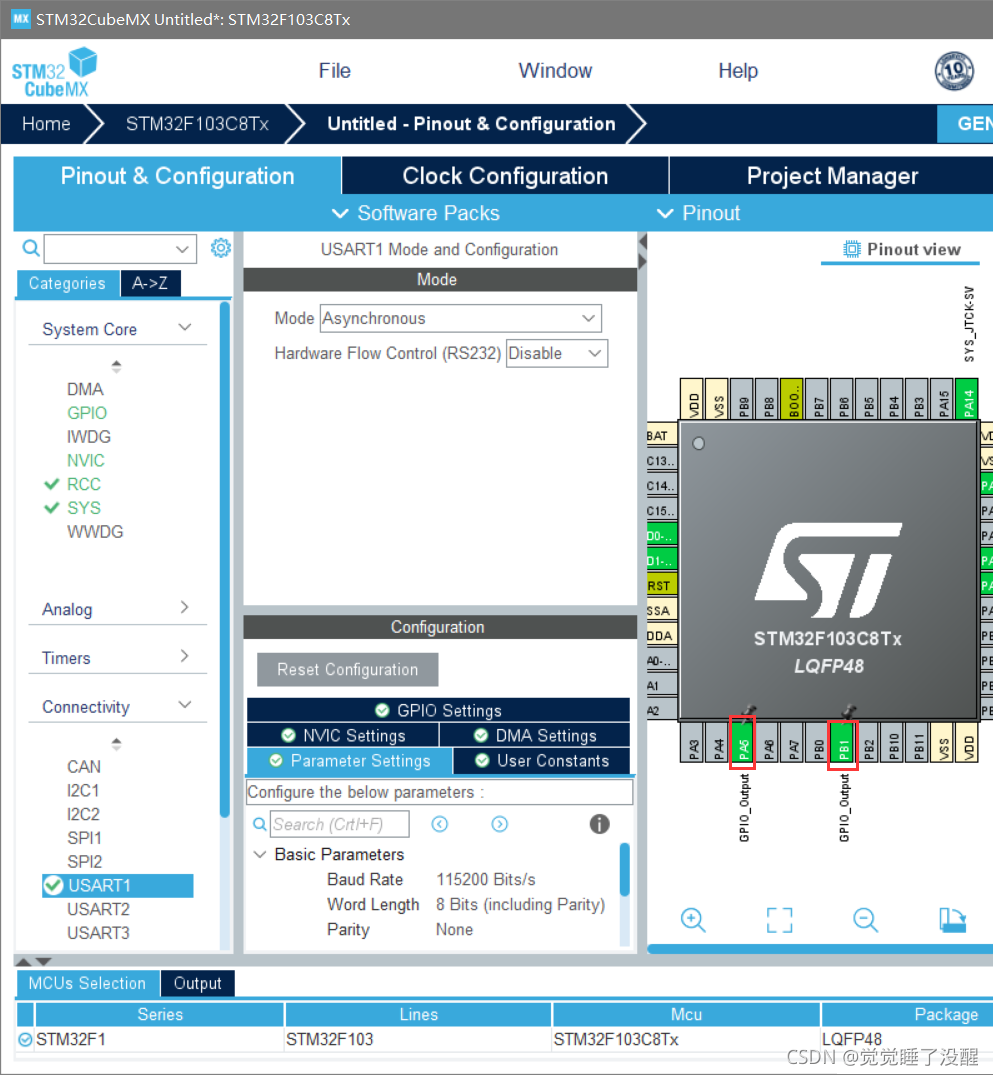Open the Pinout dropdown menu
This screenshot has width=993, height=1075.
(698, 213)
